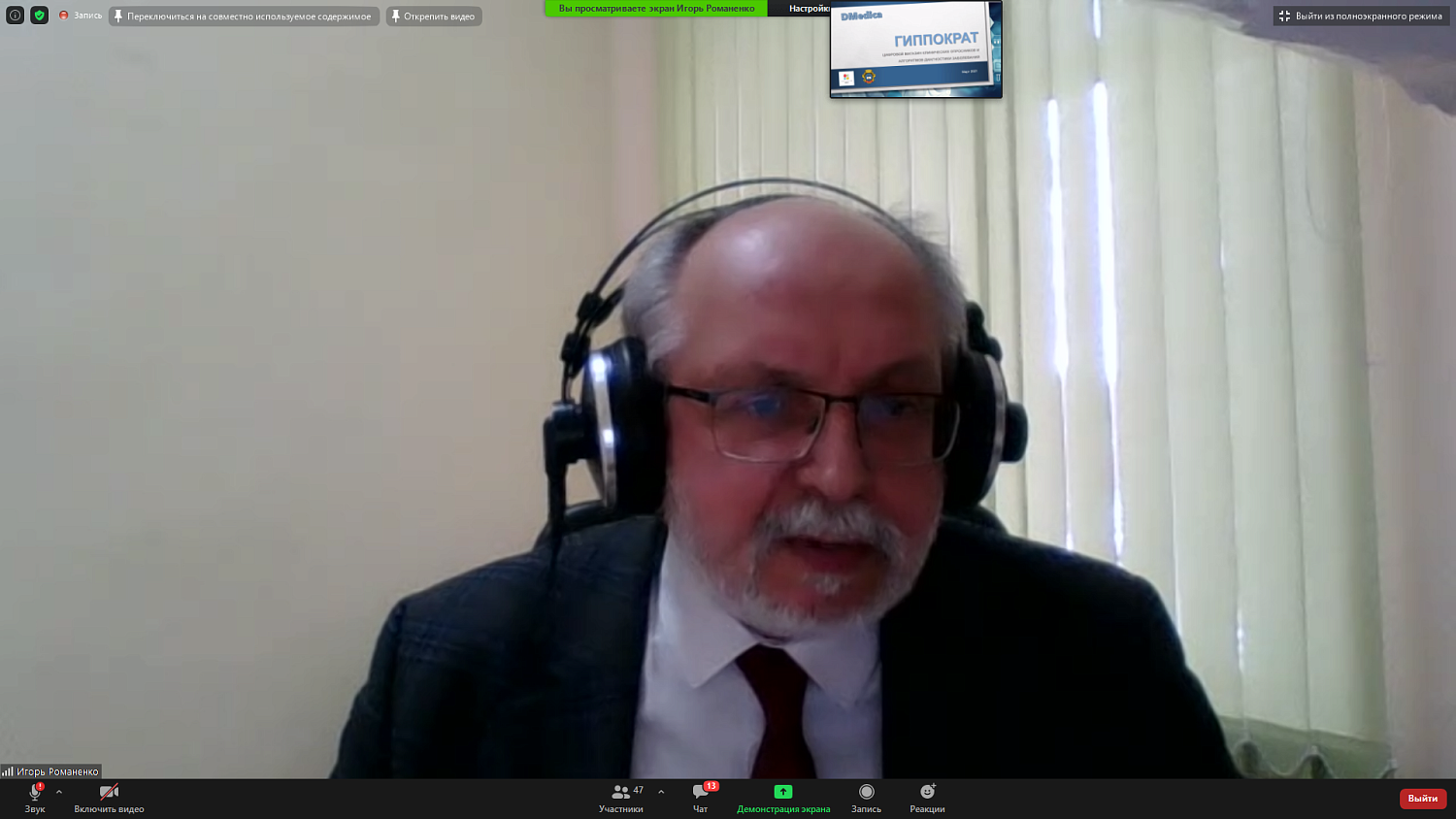Click the green screen-viewing banner for Игорь Романенко
Screen dimensions: 1456x819
[656, 9]
